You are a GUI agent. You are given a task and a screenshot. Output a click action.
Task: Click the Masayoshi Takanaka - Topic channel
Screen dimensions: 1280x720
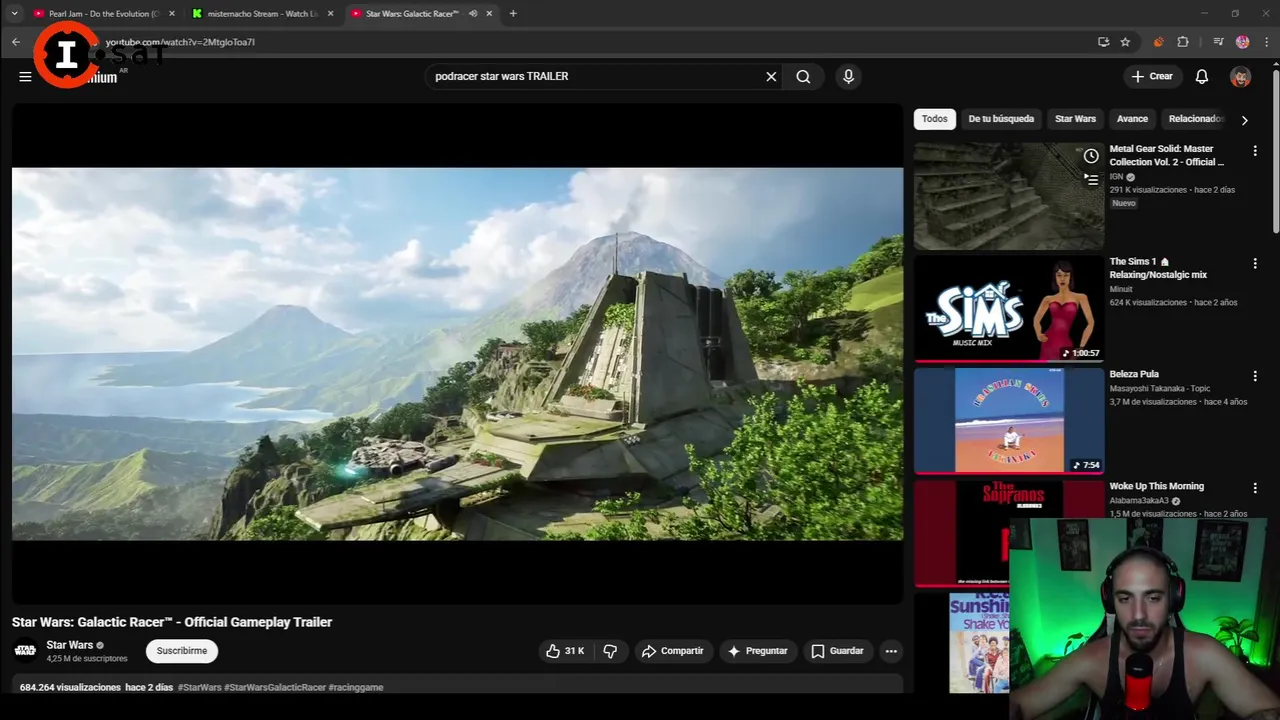point(1160,388)
